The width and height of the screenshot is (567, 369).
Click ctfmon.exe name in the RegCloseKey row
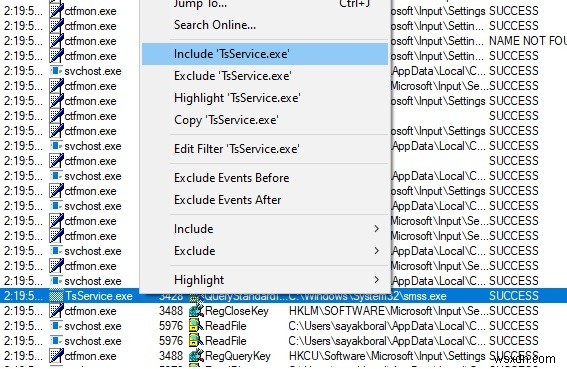(90, 311)
